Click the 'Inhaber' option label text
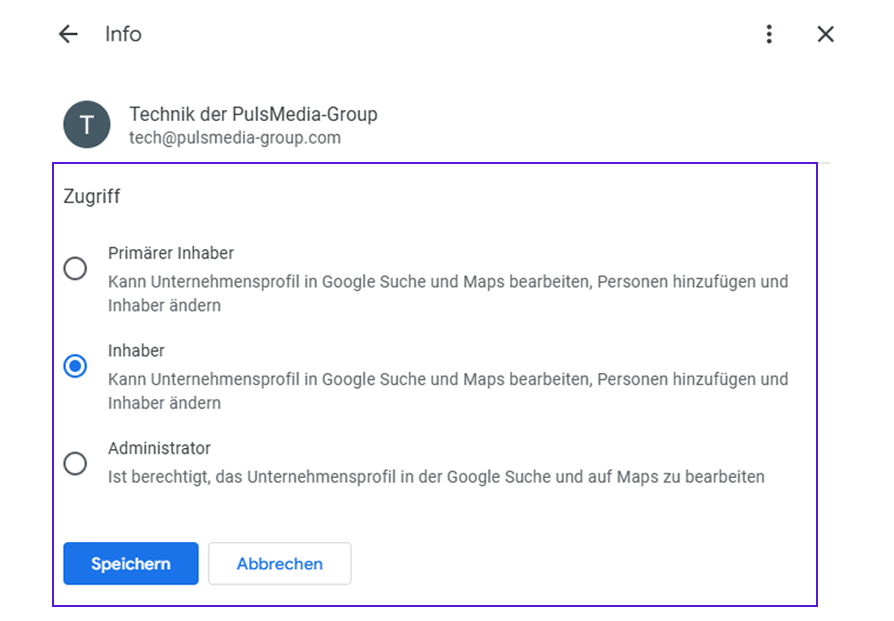Screen dimensions: 894x621 pos(136,351)
